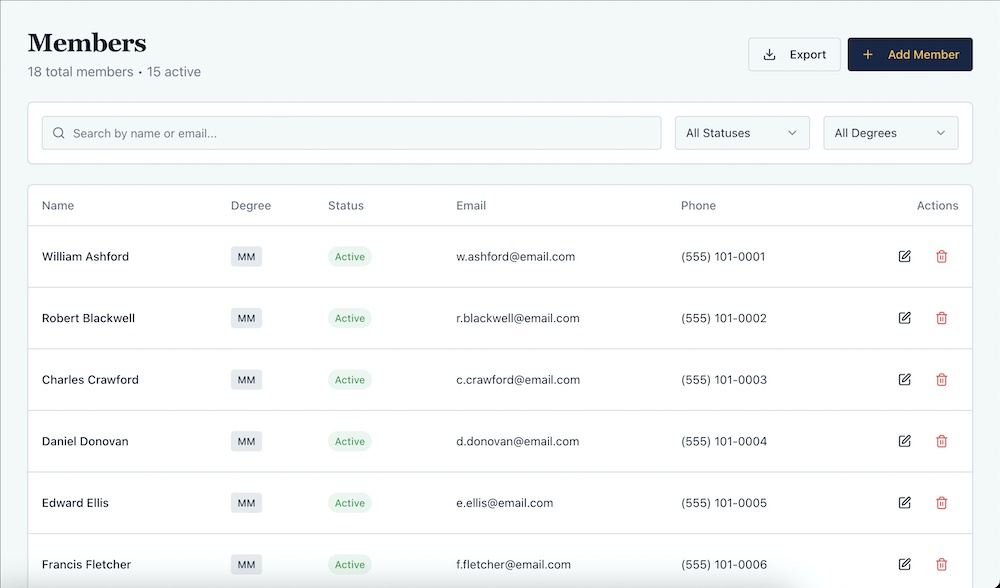Click the edit icon for Daniel Donovan
The width and height of the screenshot is (1000, 588).
(904, 441)
